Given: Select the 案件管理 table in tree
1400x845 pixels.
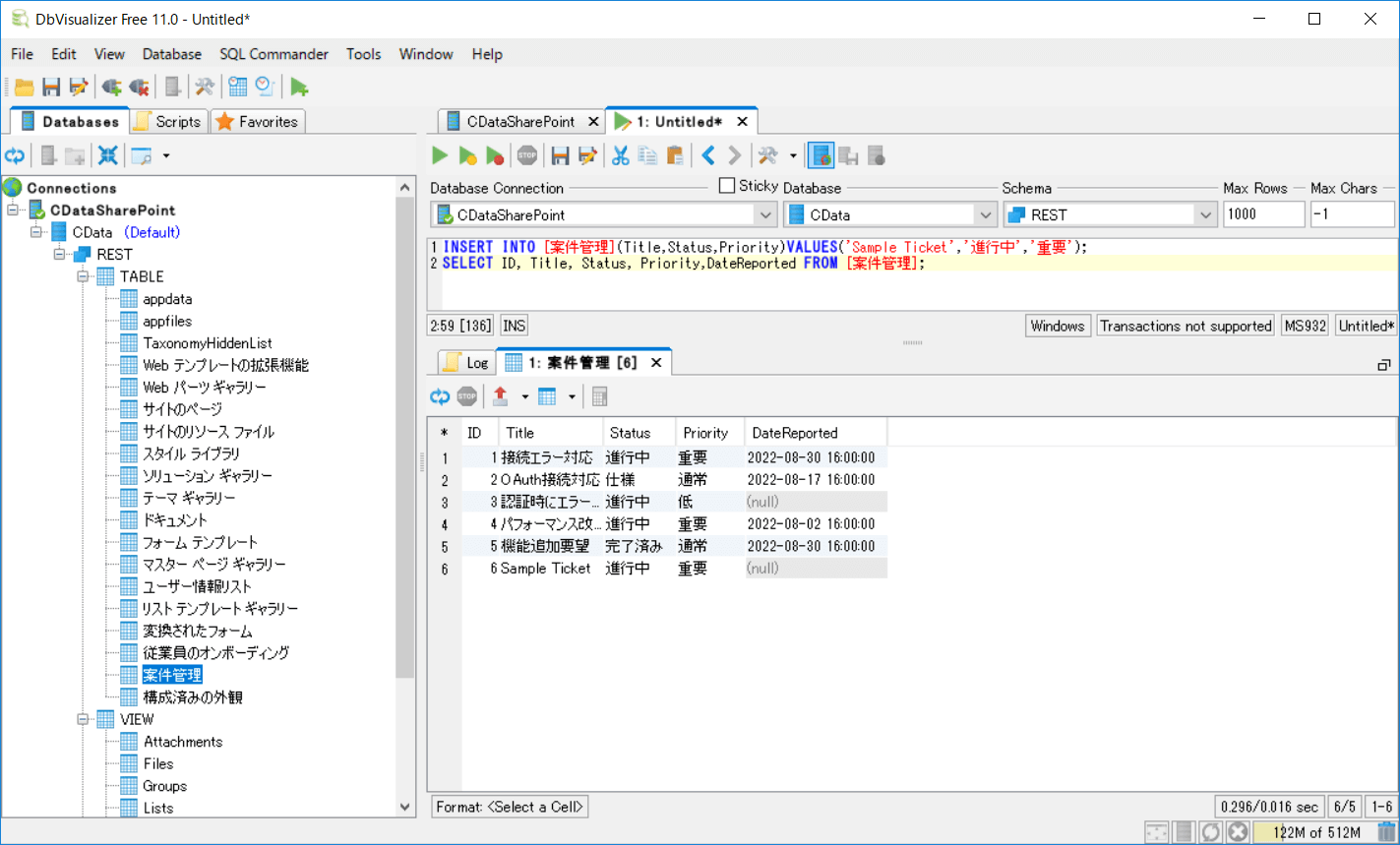Looking at the screenshot, I should tap(172, 675).
